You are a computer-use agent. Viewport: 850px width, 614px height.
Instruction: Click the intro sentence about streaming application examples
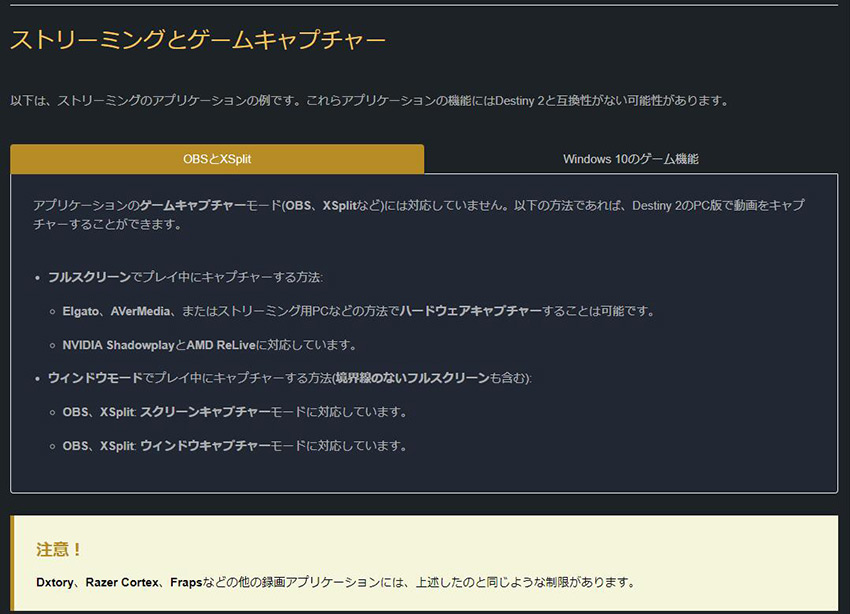point(369,101)
